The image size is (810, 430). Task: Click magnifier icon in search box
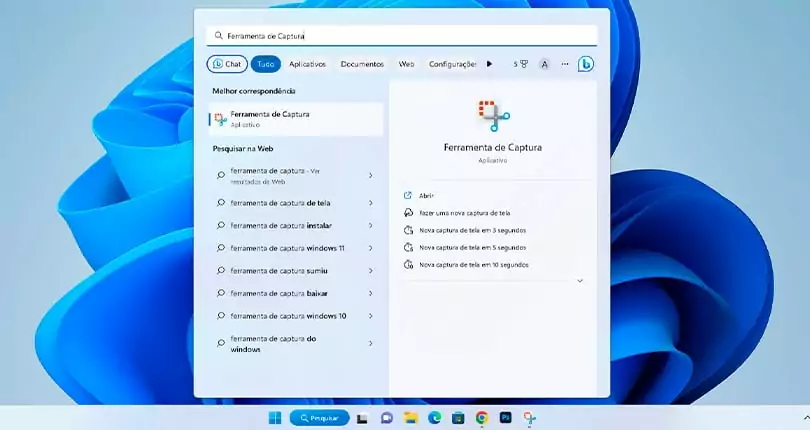218,36
